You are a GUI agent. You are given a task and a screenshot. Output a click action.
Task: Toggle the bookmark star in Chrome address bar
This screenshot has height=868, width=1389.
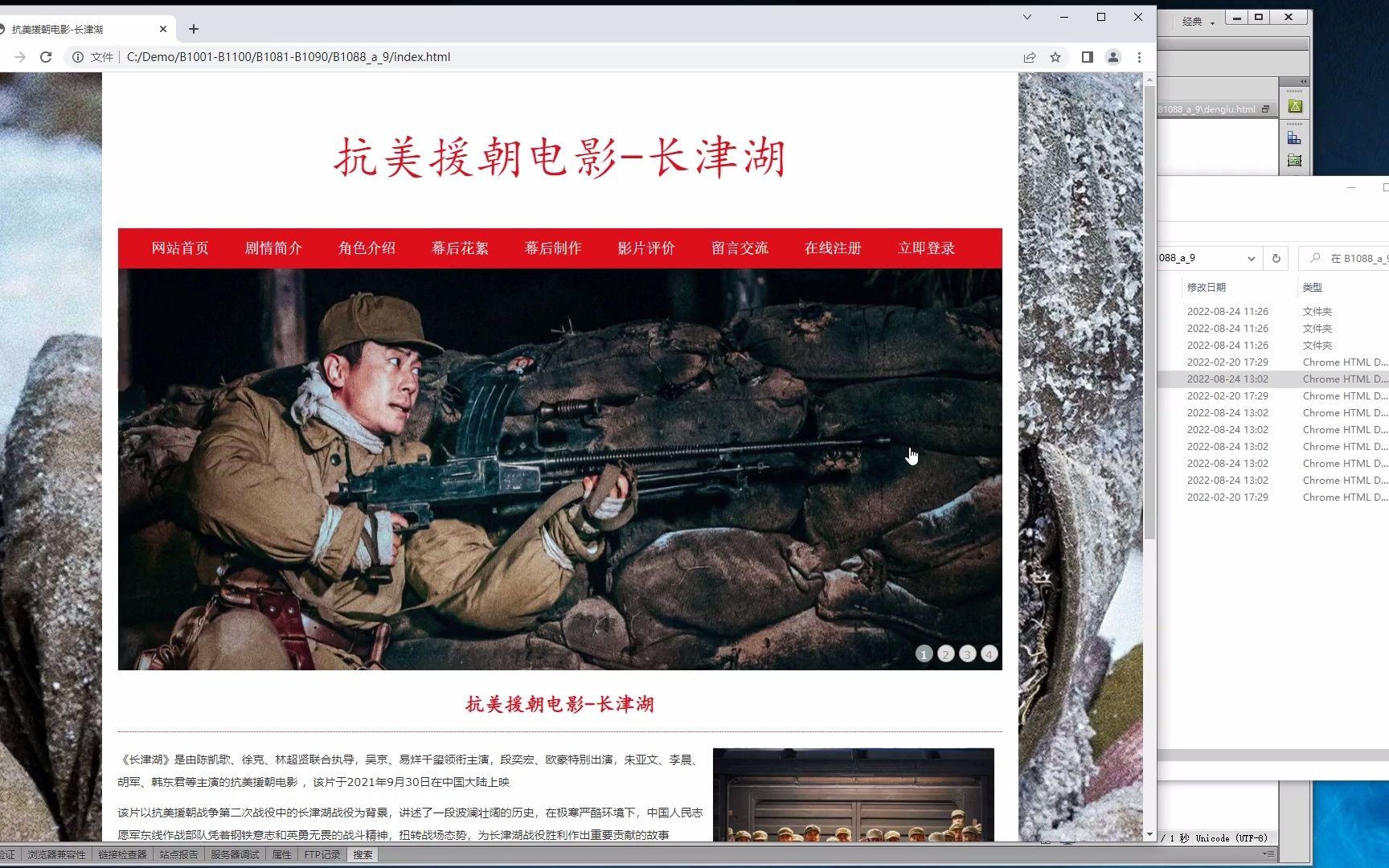(1055, 57)
